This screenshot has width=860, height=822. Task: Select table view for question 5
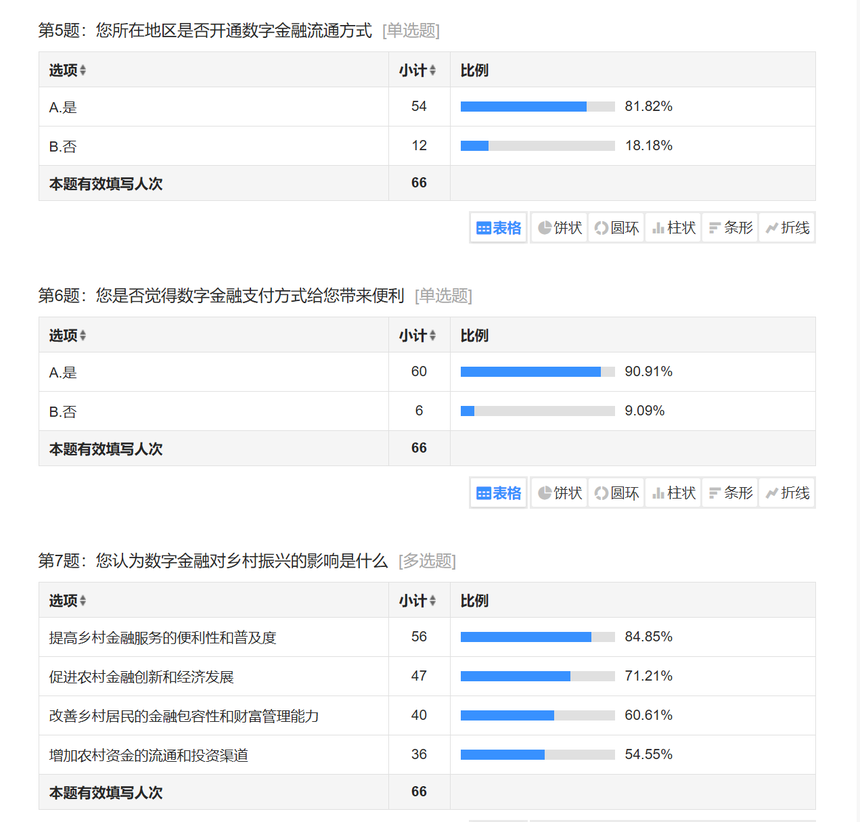click(x=499, y=228)
